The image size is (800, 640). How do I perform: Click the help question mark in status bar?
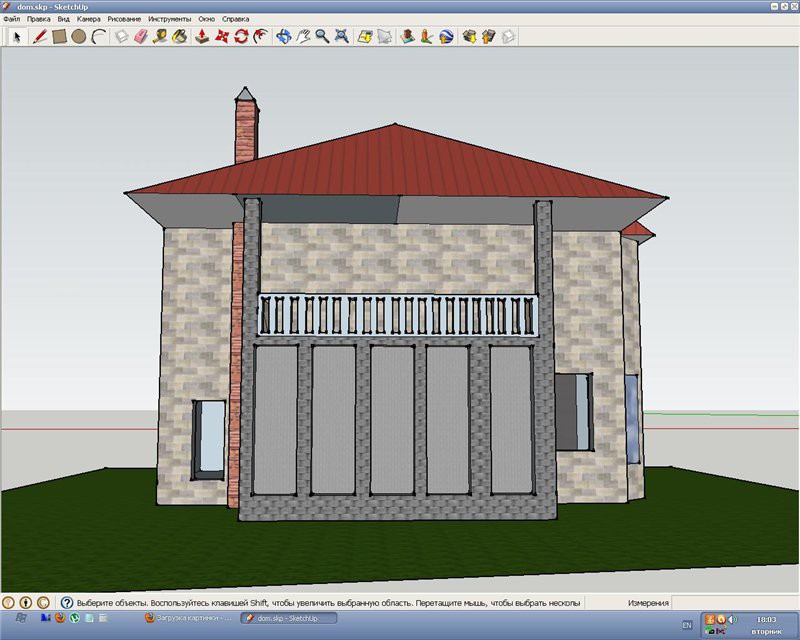pyautogui.click(x=67, y=603)
